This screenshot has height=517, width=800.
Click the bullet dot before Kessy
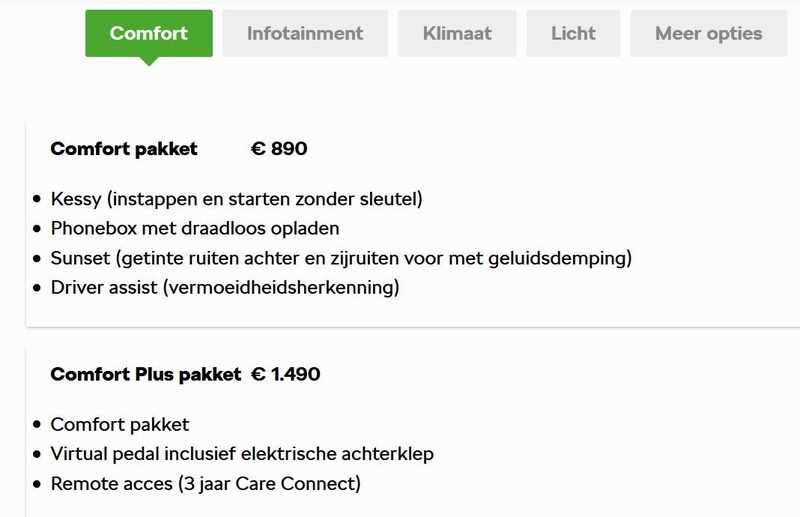point(38,200)
